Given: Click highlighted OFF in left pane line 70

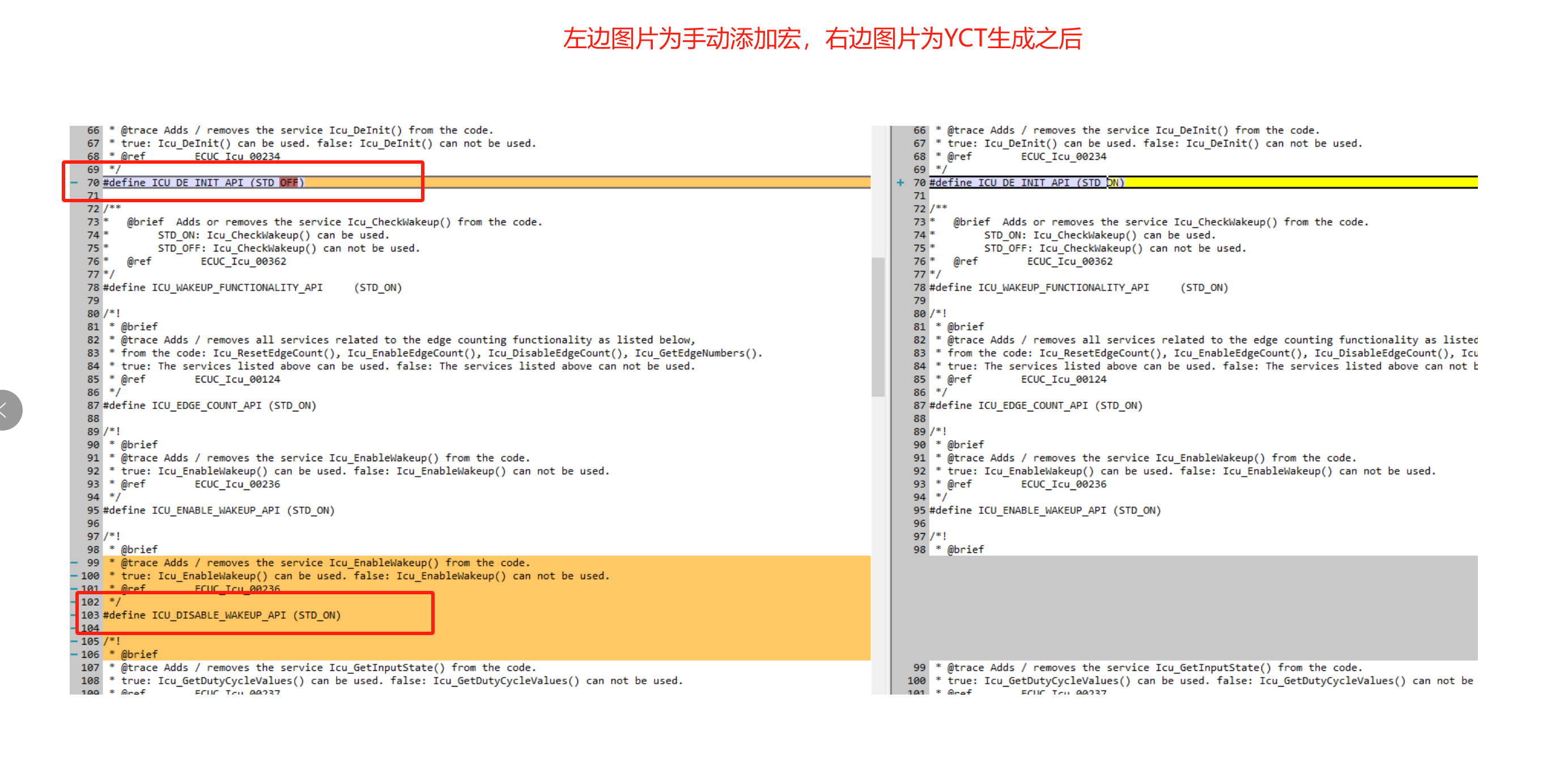Looking at the screenshot, I should point(289,182).
